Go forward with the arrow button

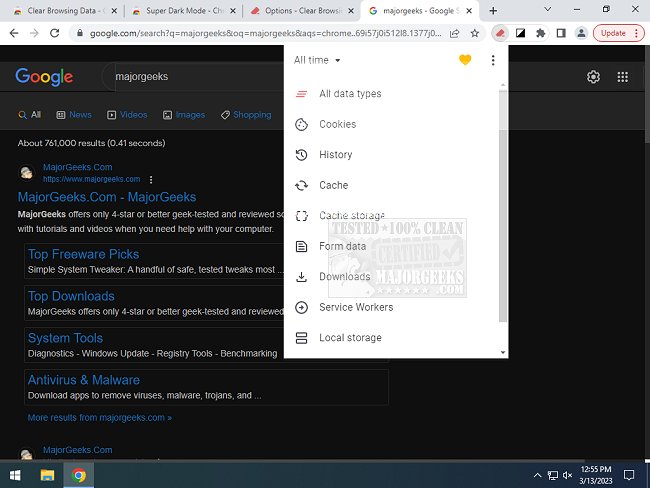pyautogui.click(x=34, y=33)
